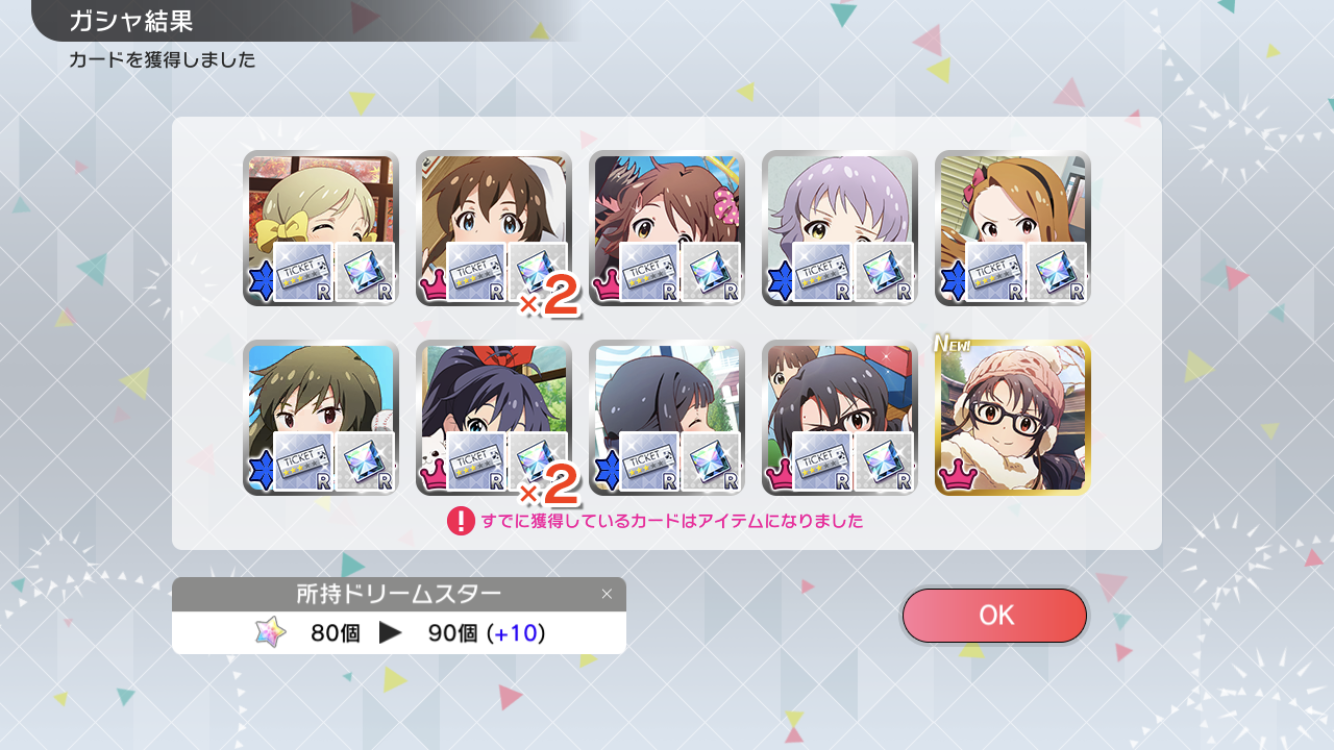Select the purple-haired girl card

pyautogui.click(x=839, y=228)
